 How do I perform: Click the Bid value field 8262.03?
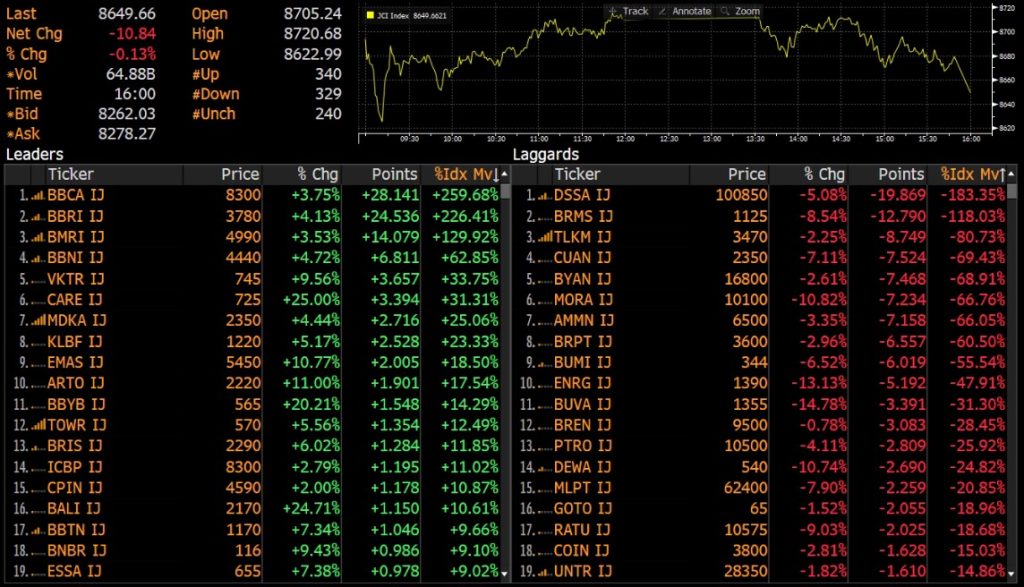(127, 114)
